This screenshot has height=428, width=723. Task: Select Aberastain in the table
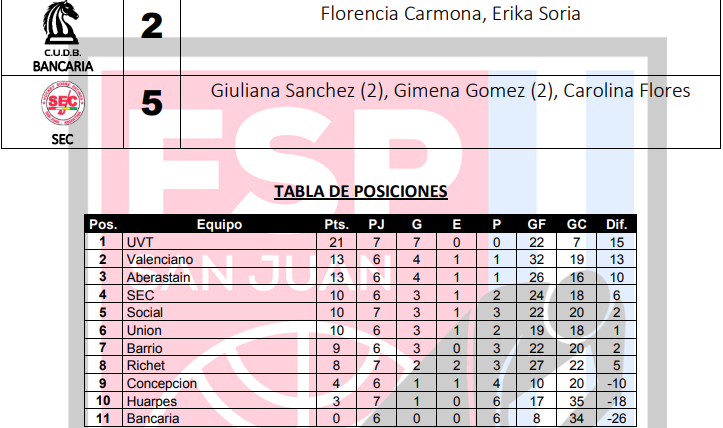pyautogui.click(x=159, y=277)
